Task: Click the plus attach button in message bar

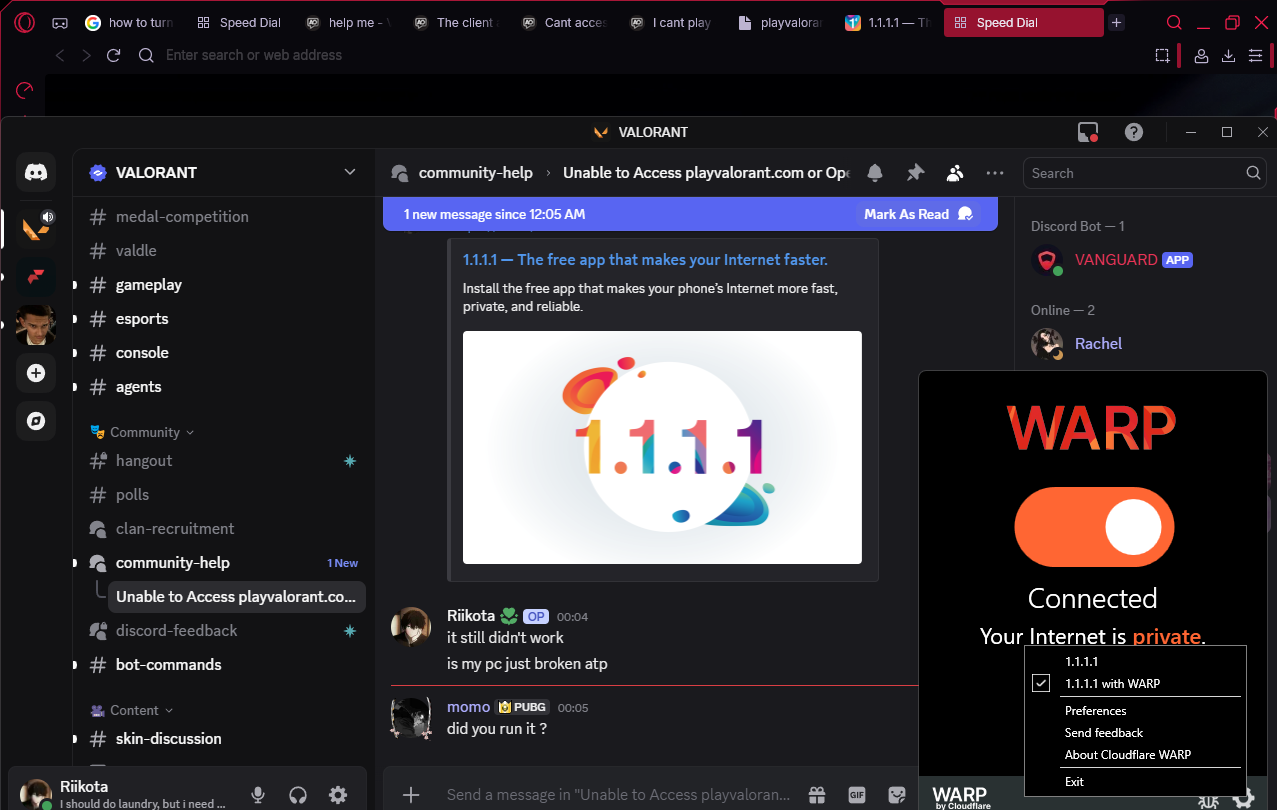Action: 410,795
